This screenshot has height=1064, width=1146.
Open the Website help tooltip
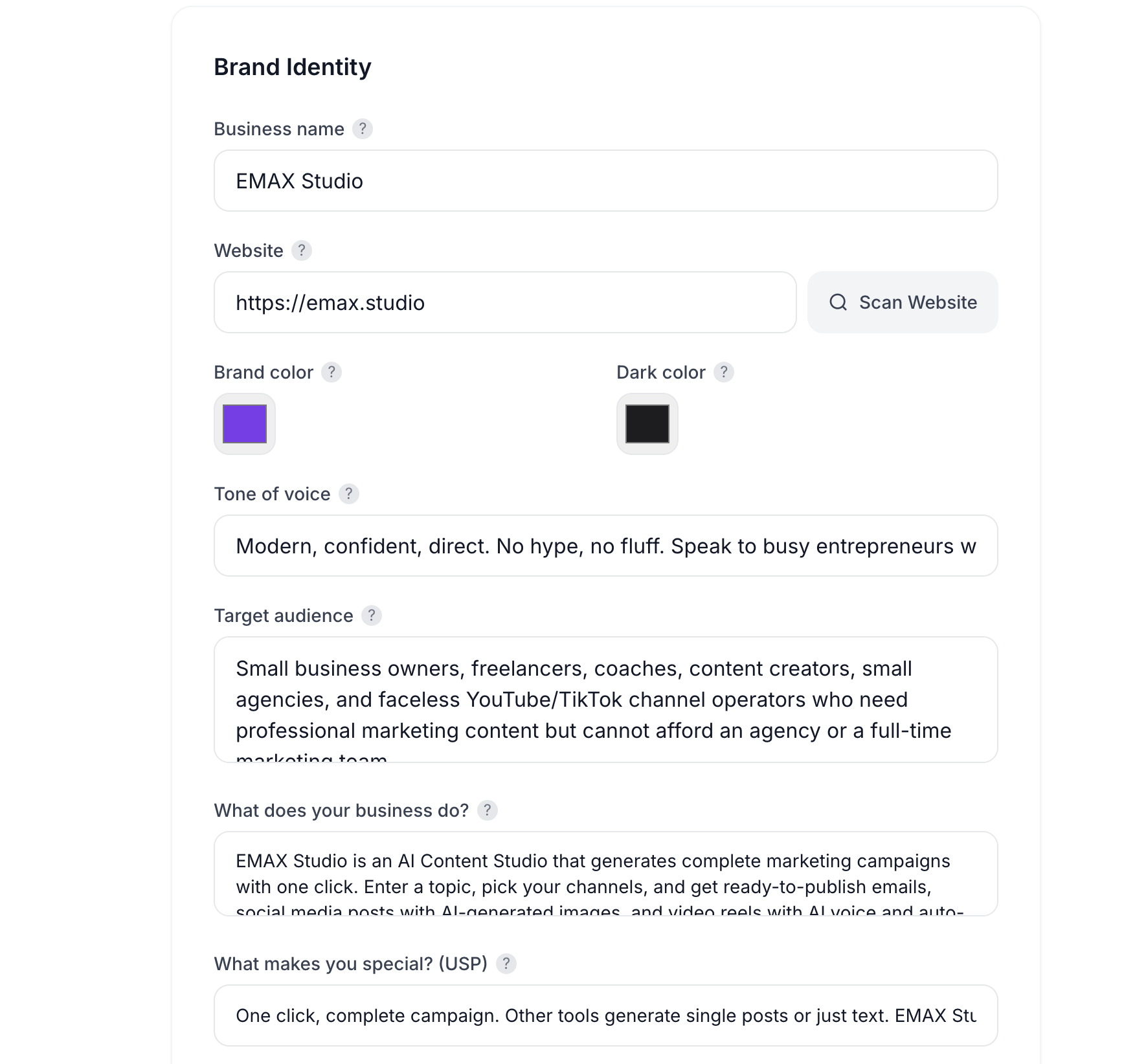coord(302,250)
